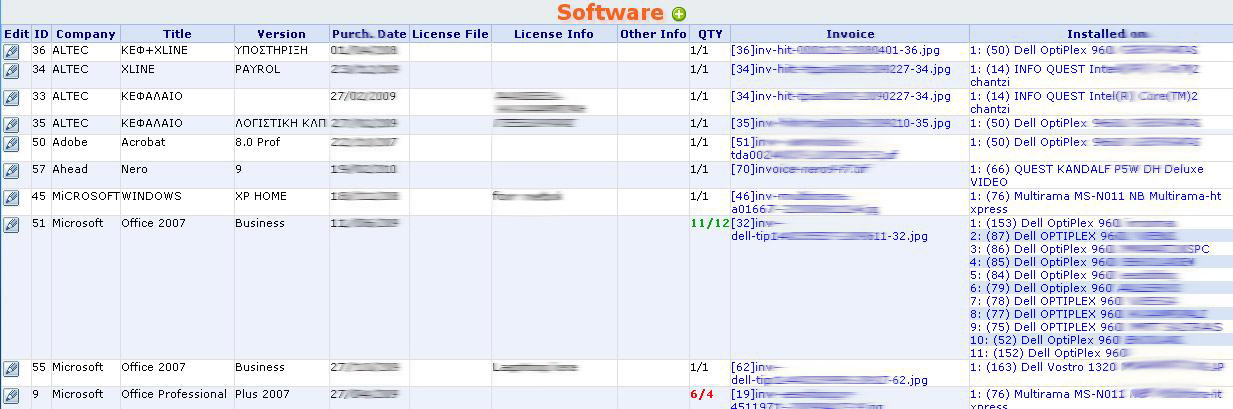Viewport: 1233px width, 409px height.
Task: Click edit pencil for ID 35 row
Action: pos(11,125)
